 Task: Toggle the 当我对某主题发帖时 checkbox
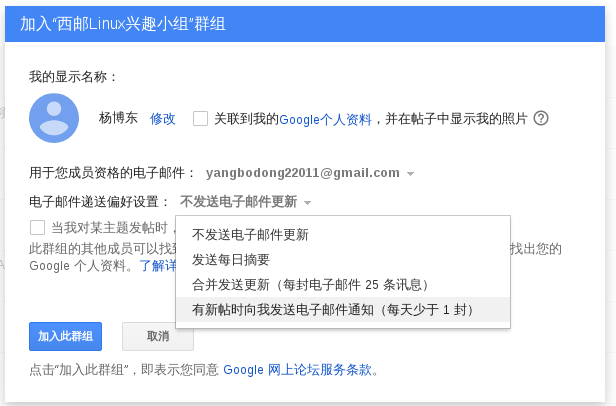[x=37, y=228]
